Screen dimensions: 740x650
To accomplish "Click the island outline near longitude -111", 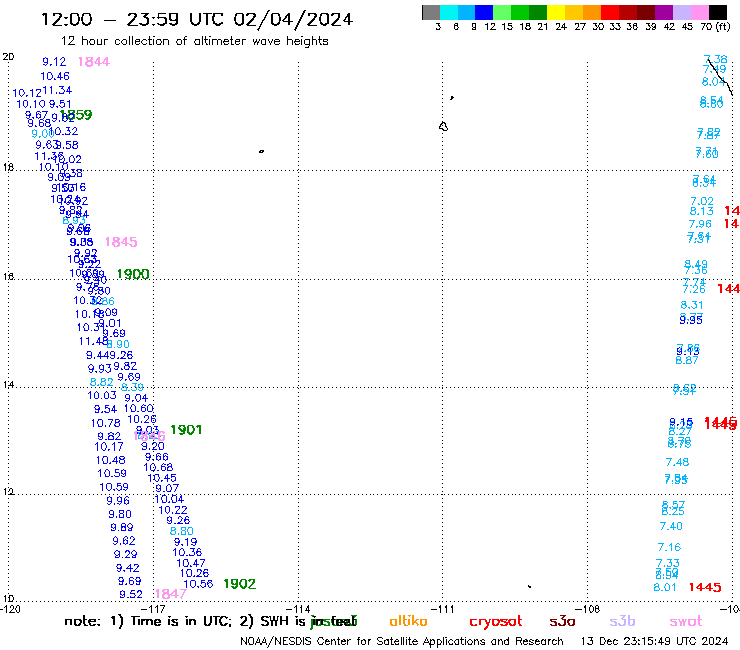I will pos(444,127).
